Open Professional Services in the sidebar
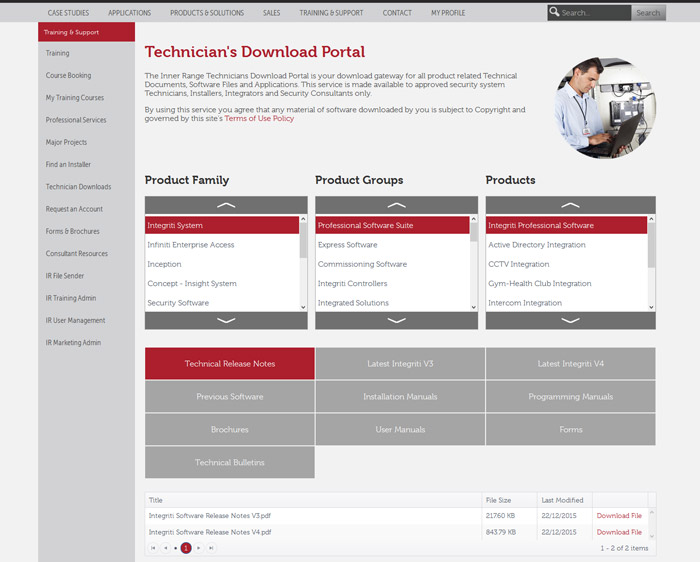 tap(76, 120)
